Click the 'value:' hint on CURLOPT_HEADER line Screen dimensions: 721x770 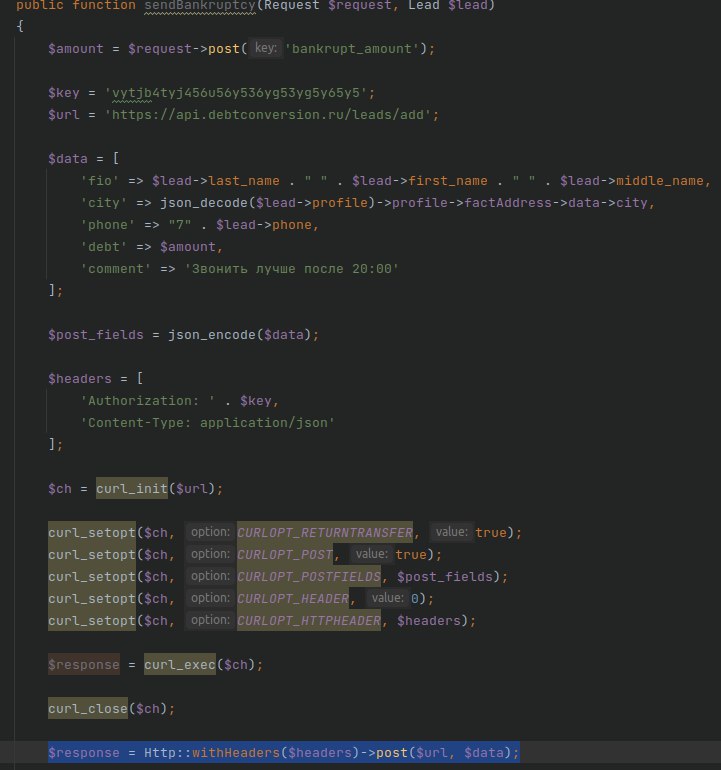(387, 598)
